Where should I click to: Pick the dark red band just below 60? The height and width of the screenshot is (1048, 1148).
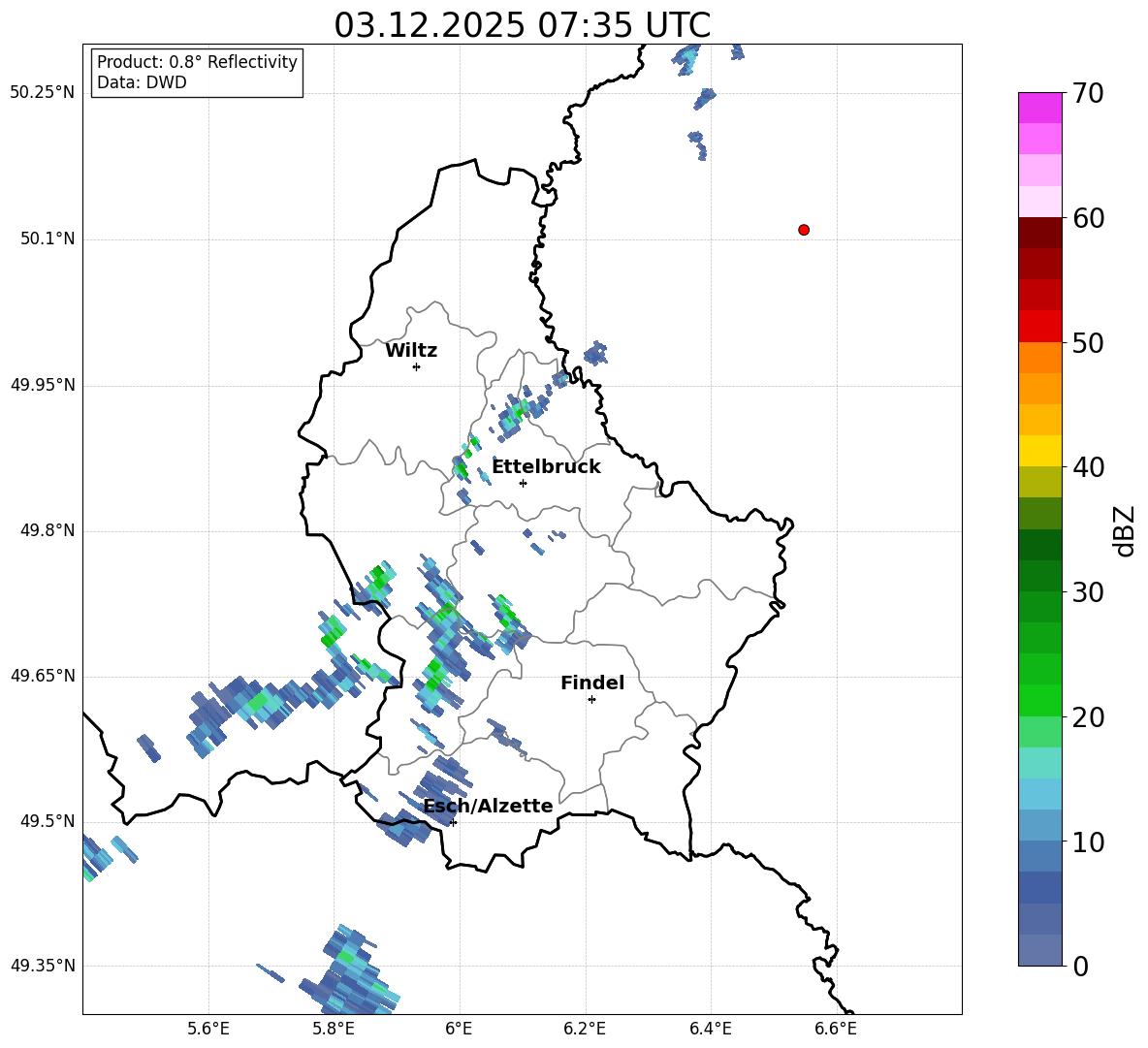pos(1039,233)
